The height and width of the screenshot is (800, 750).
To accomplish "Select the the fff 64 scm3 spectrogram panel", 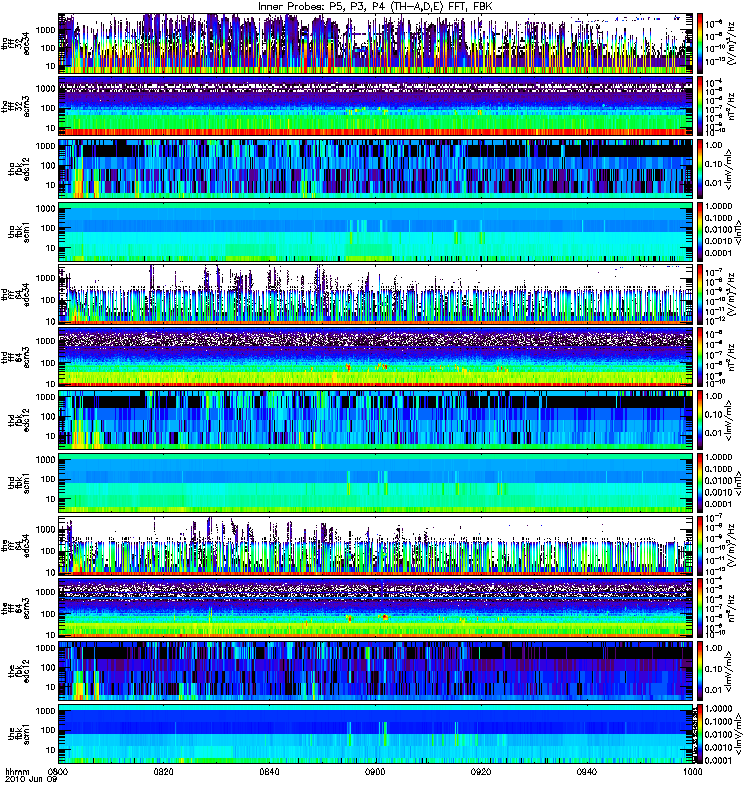I will (376, 609).
